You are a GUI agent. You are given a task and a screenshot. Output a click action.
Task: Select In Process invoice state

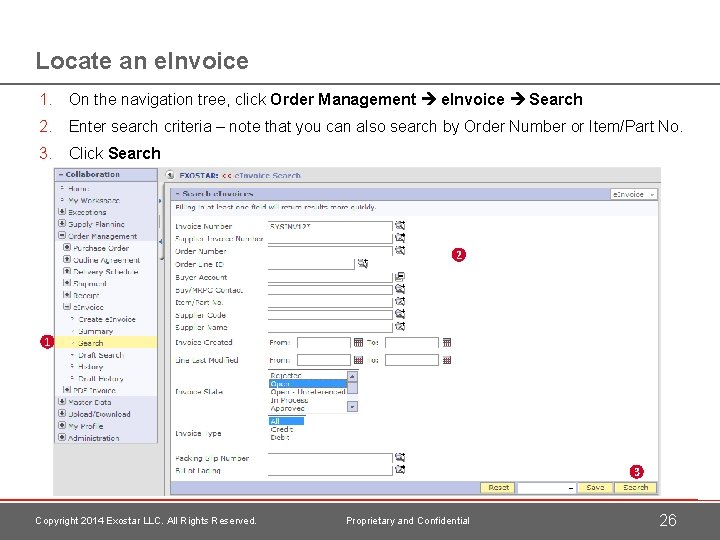[x=308, y=400]
